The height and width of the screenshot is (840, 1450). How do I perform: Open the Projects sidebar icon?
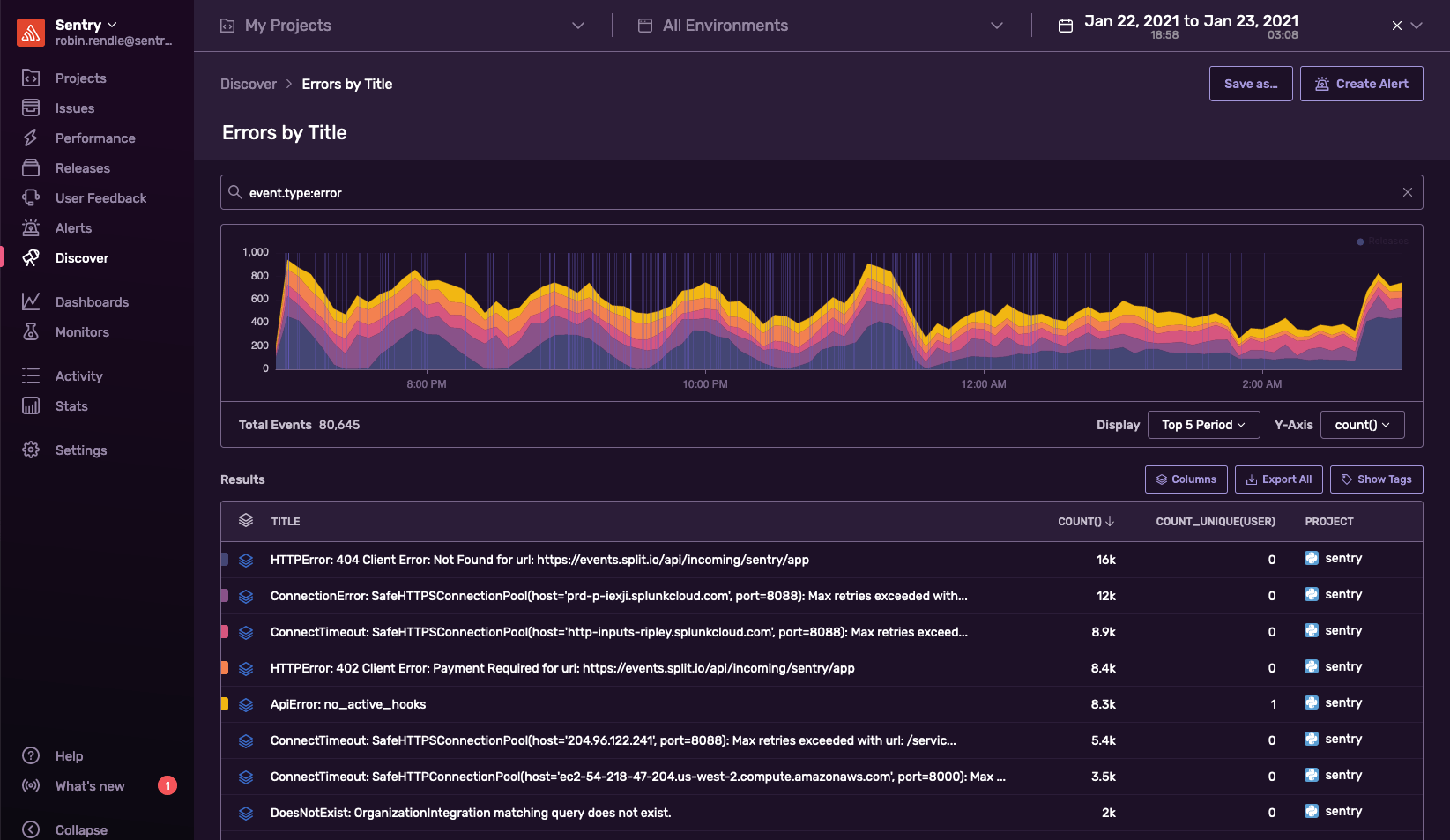31,78
